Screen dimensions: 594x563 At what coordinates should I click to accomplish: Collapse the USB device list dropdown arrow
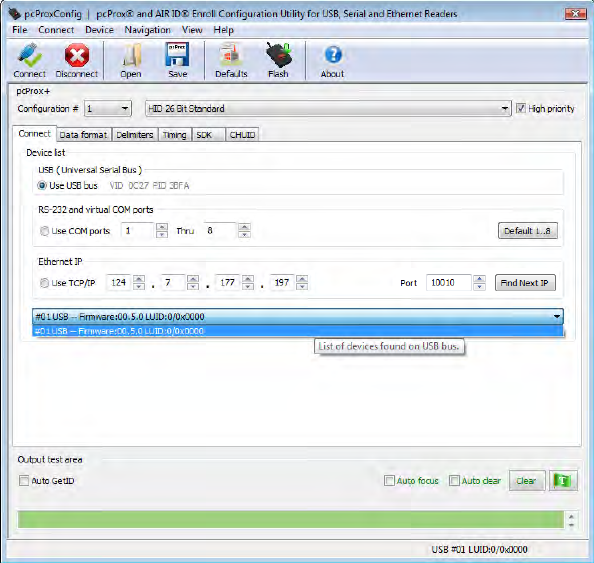pos(557,316)
